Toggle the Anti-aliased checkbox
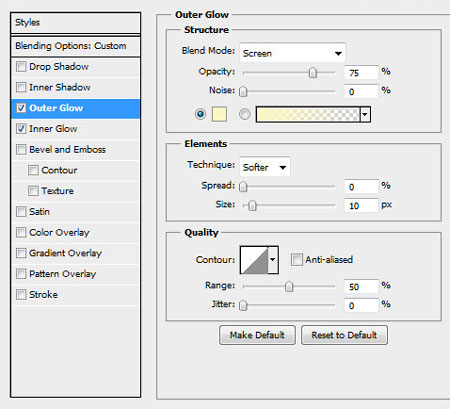450x409 pixels. click(296, 259)
